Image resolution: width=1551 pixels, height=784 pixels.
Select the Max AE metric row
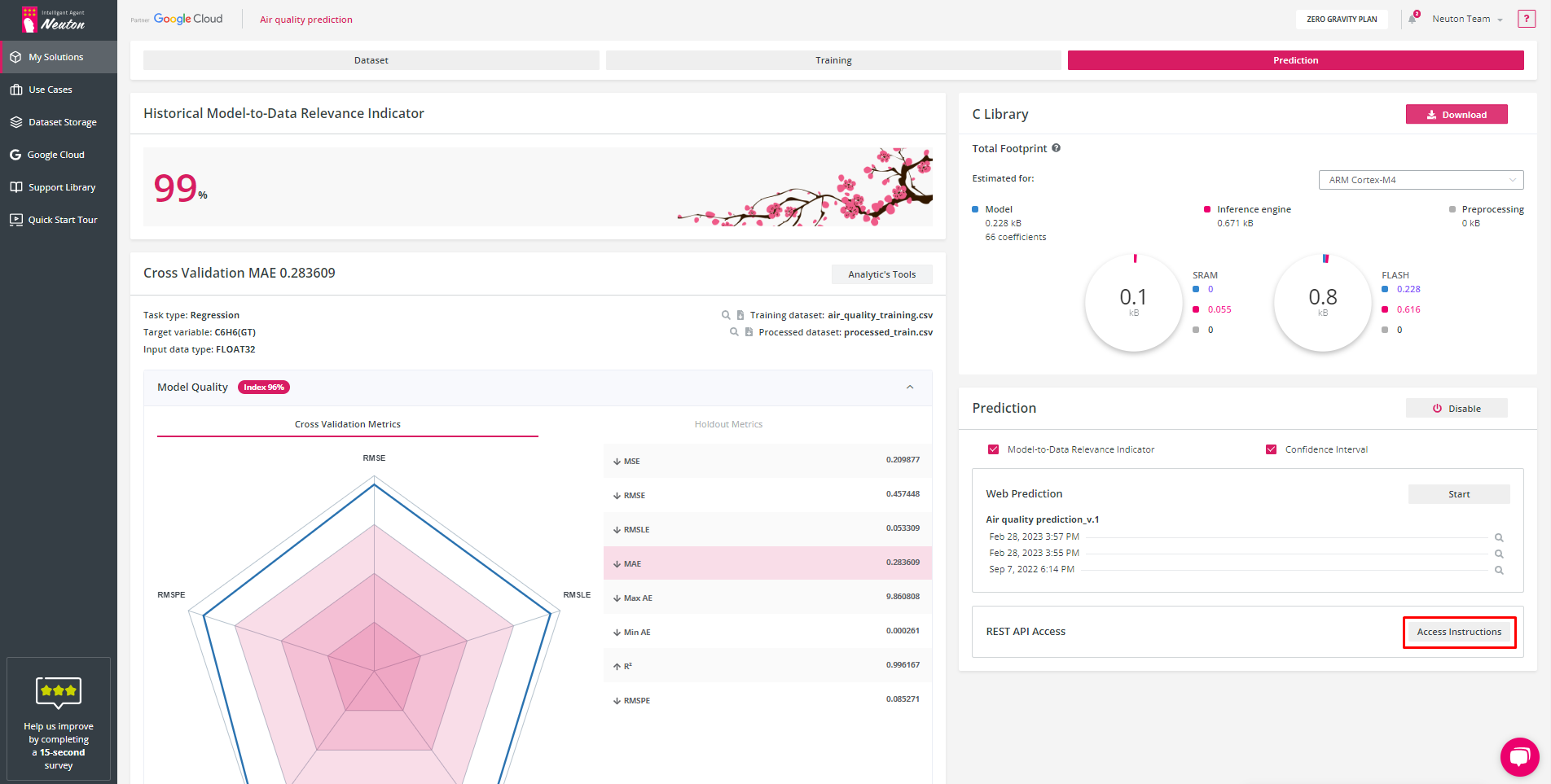coord(767,598)
